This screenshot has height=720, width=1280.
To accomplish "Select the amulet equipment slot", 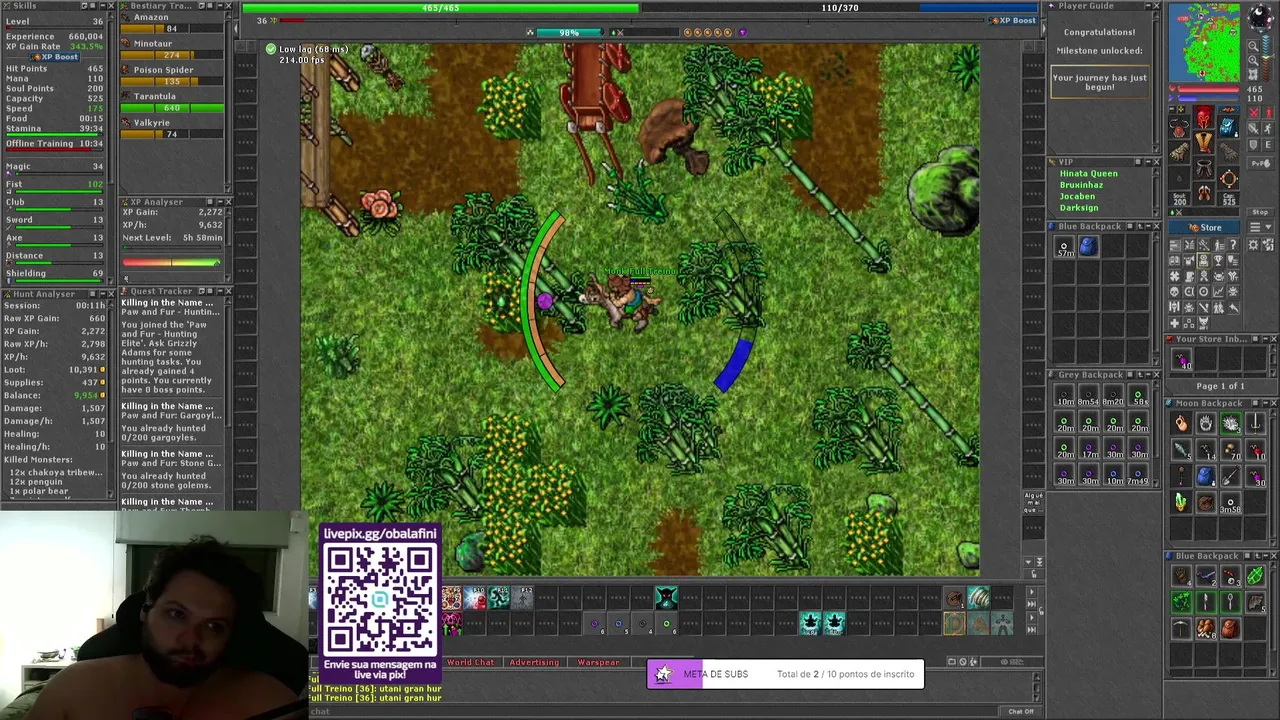I will (x=1180, y=128).
